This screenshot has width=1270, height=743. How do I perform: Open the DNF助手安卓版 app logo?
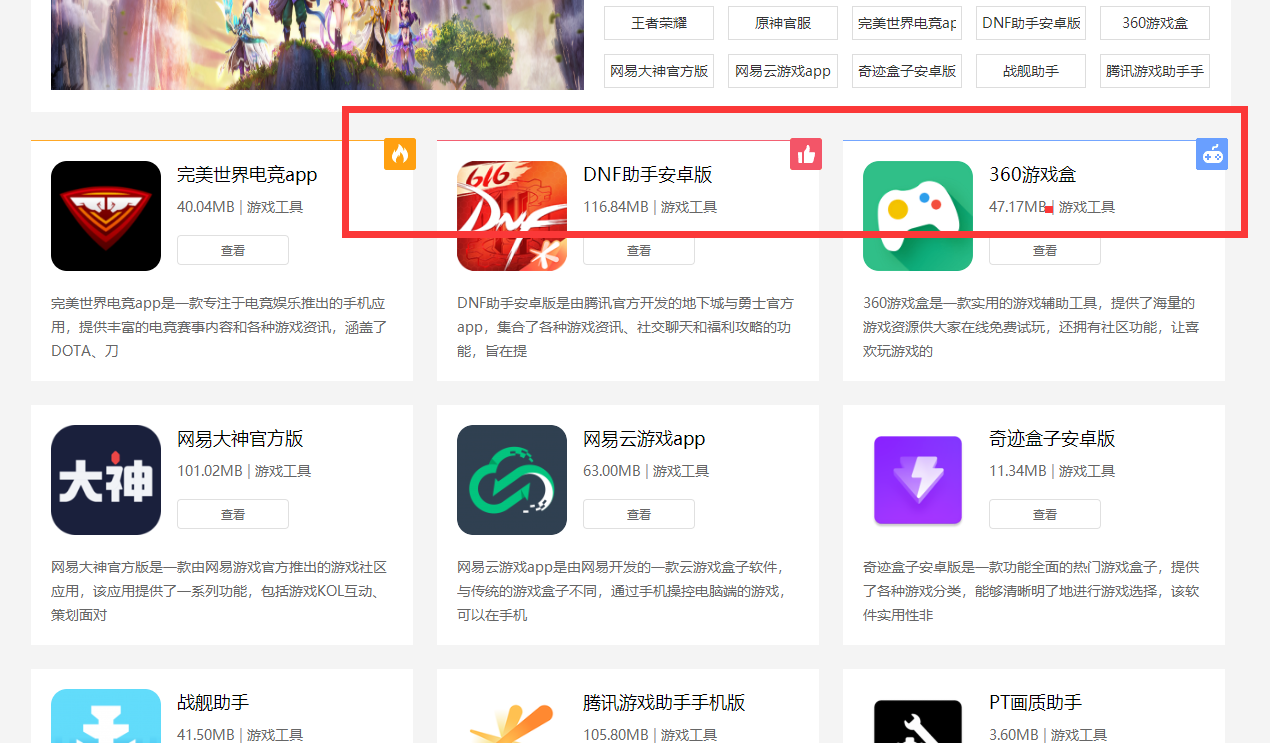(x=511, y=216)
